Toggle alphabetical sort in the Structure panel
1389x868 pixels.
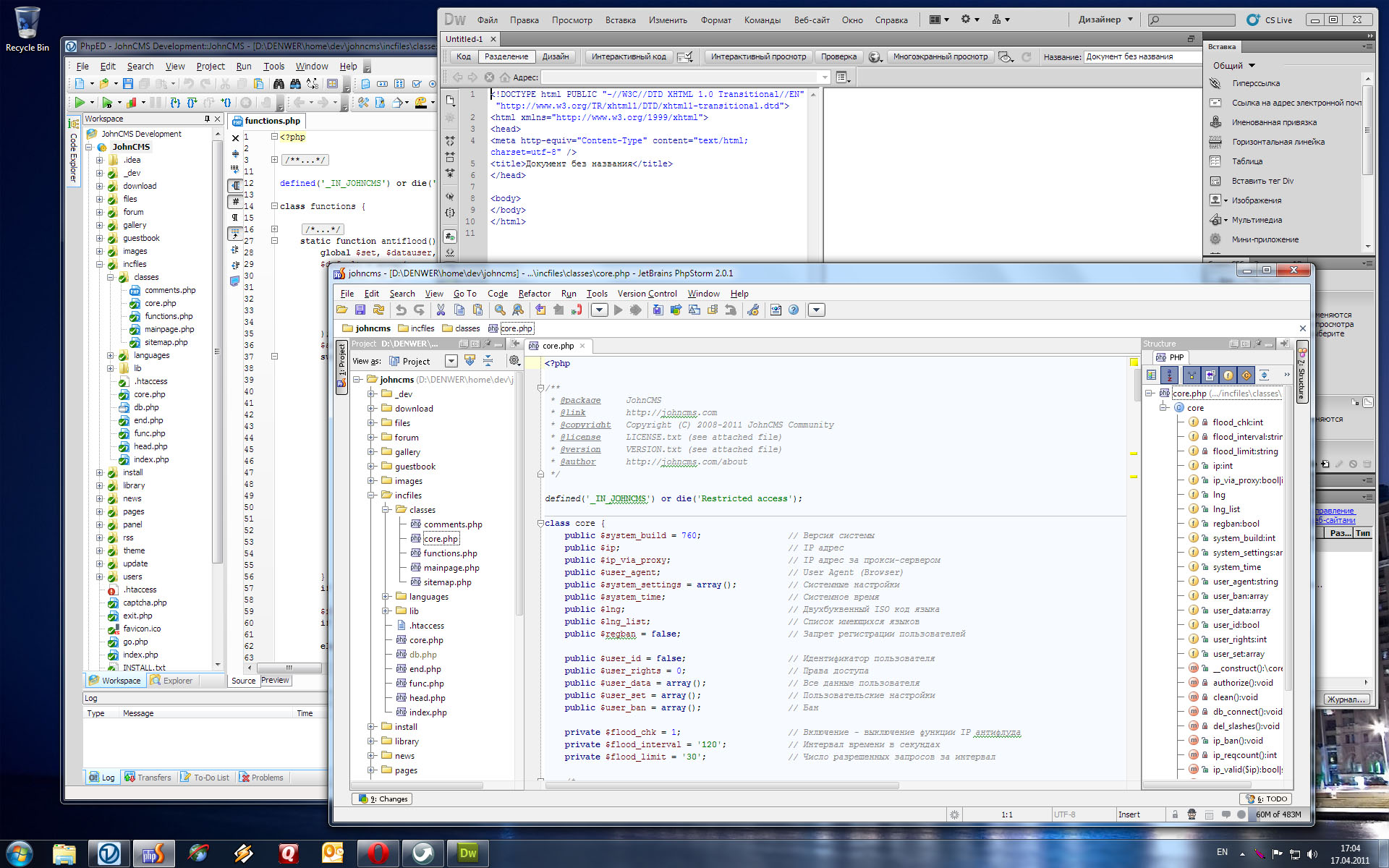pos(1169,375)
